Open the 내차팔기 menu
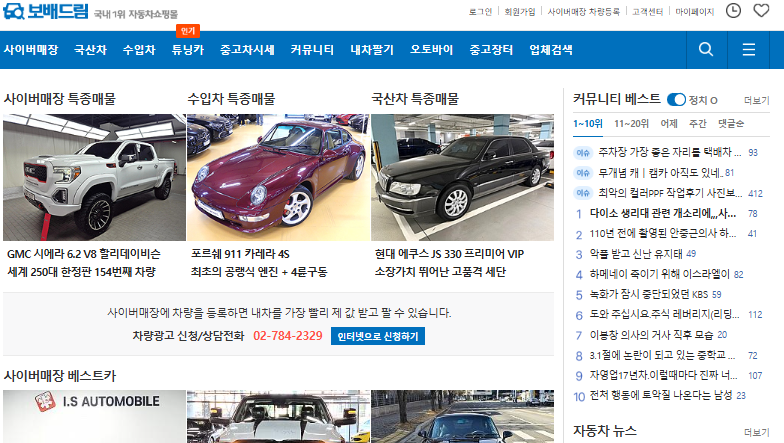Viewport: 784px width, 443px height. [372, 50]
